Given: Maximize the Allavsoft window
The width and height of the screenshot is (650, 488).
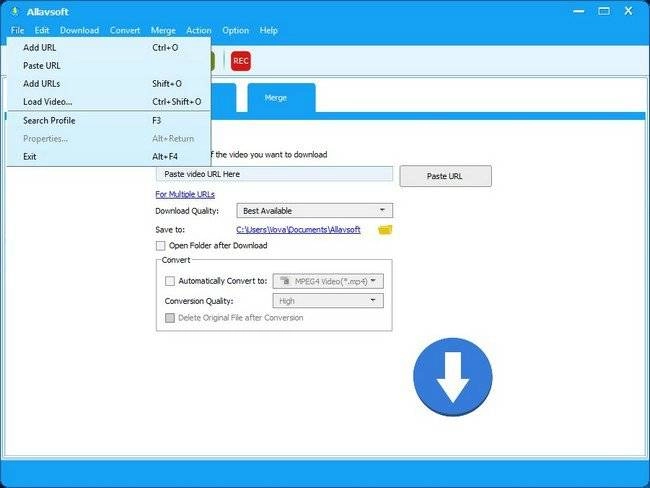Looking at the screenshot, I should point(604,11).
